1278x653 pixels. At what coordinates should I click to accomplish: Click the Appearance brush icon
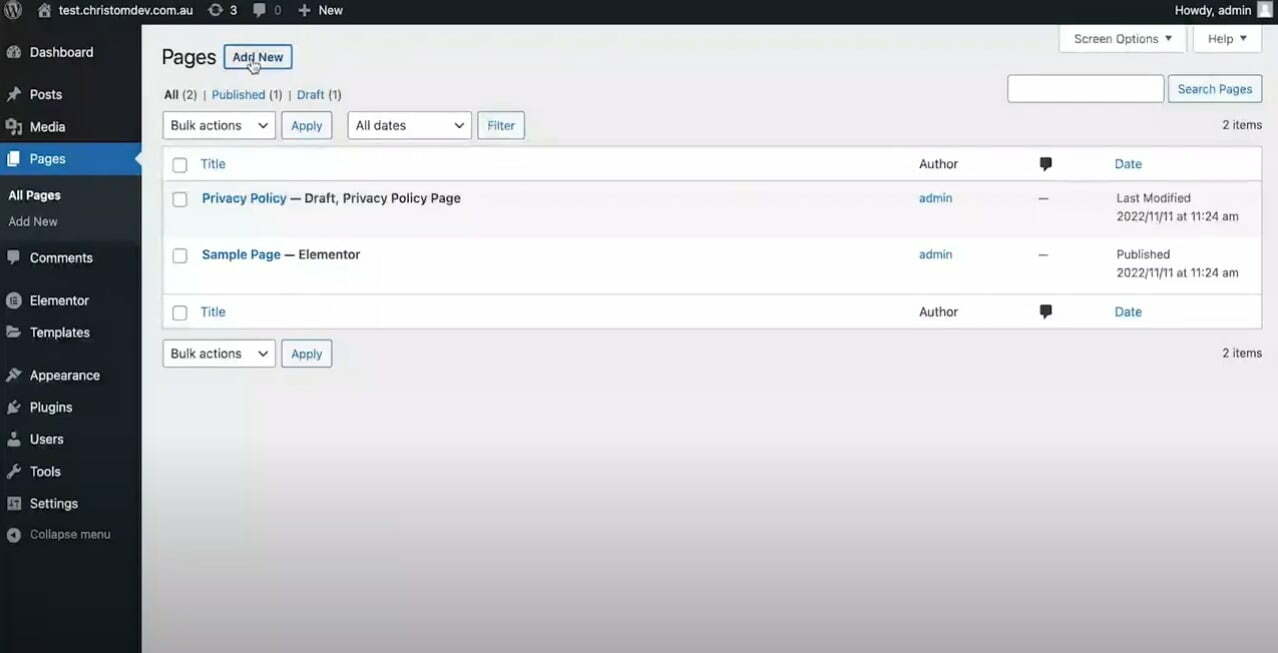coord(14,375)
